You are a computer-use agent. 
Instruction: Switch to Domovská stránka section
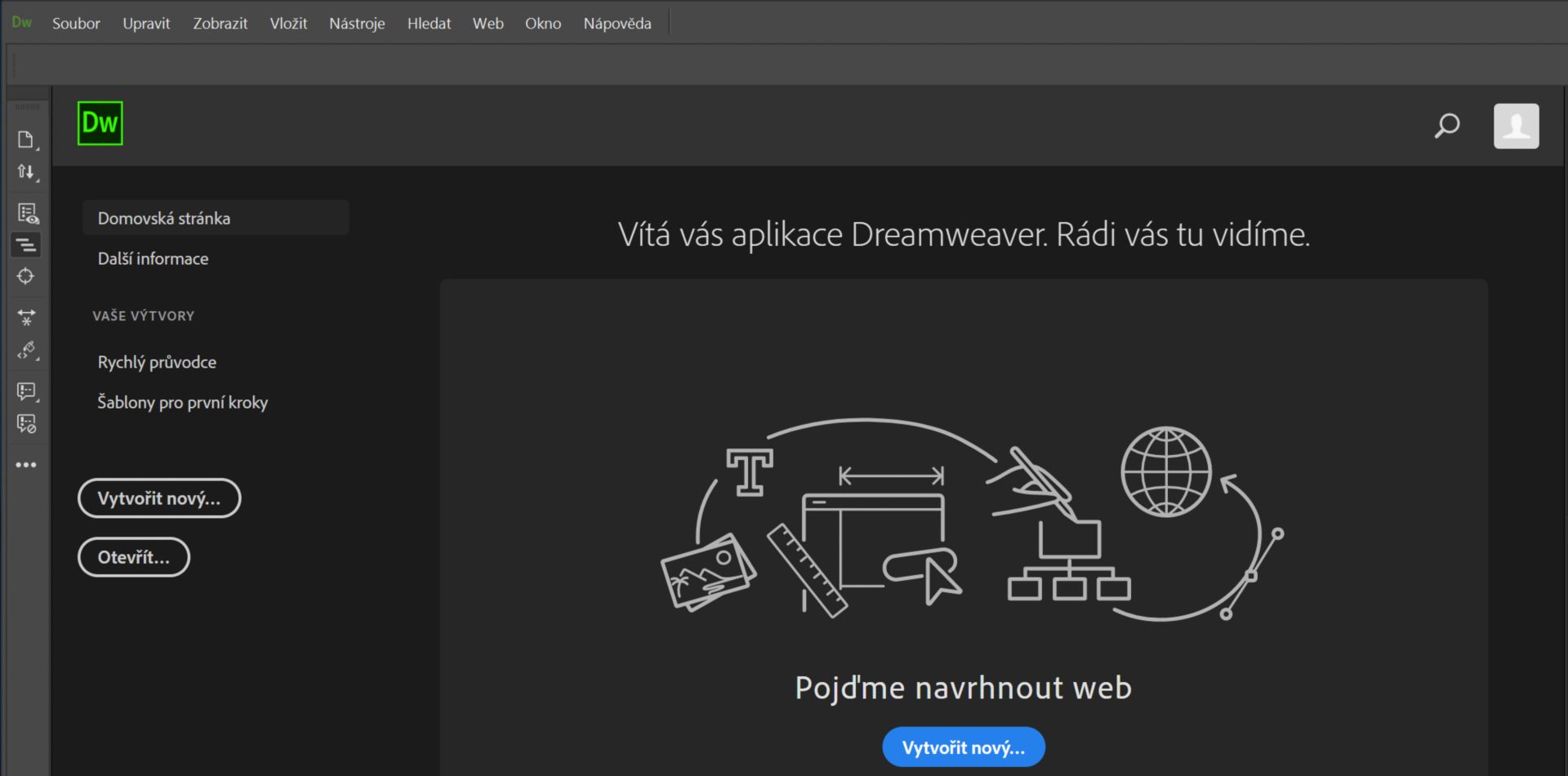[163, 217]
